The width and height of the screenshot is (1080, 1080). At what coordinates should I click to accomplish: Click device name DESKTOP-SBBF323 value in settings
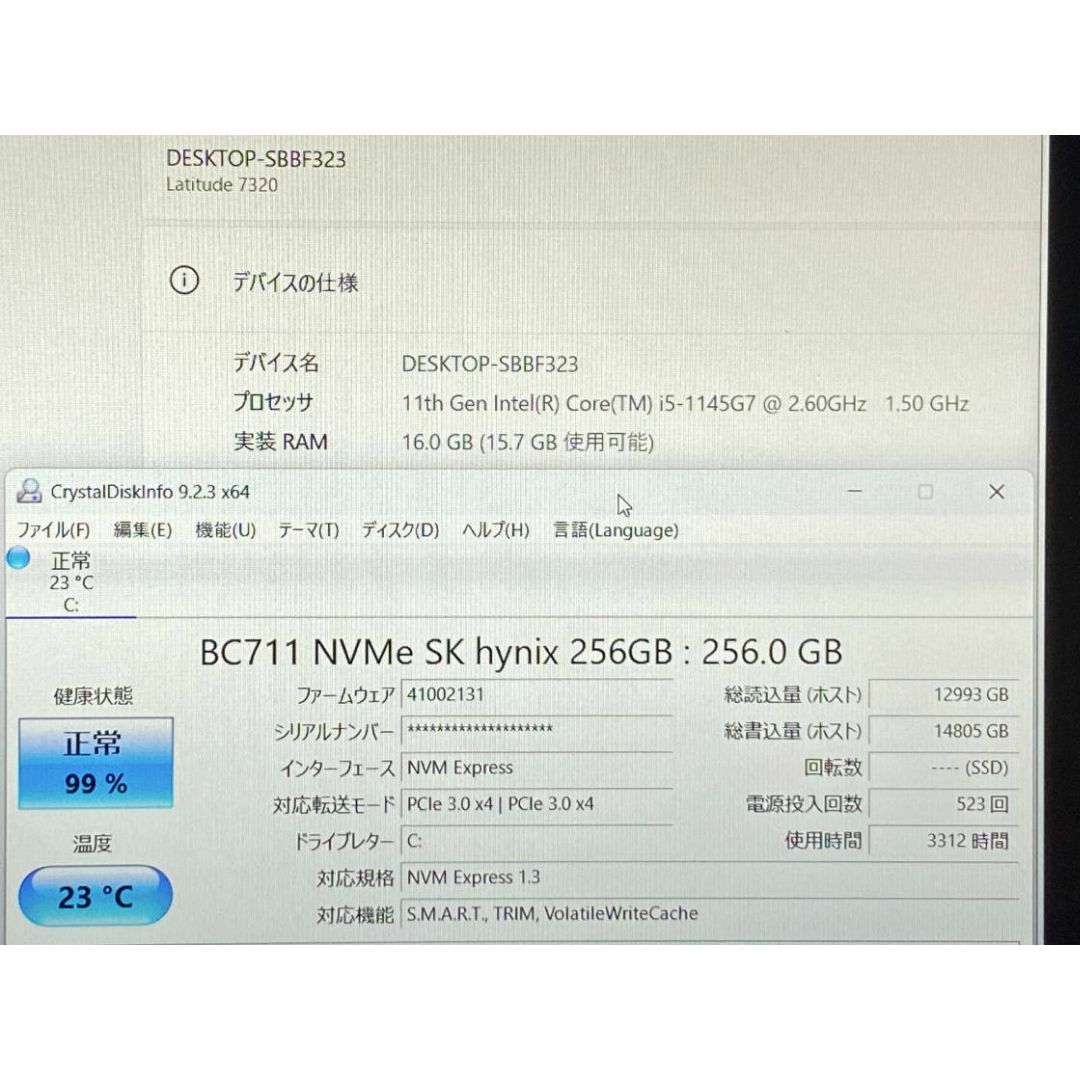point(490,364)
